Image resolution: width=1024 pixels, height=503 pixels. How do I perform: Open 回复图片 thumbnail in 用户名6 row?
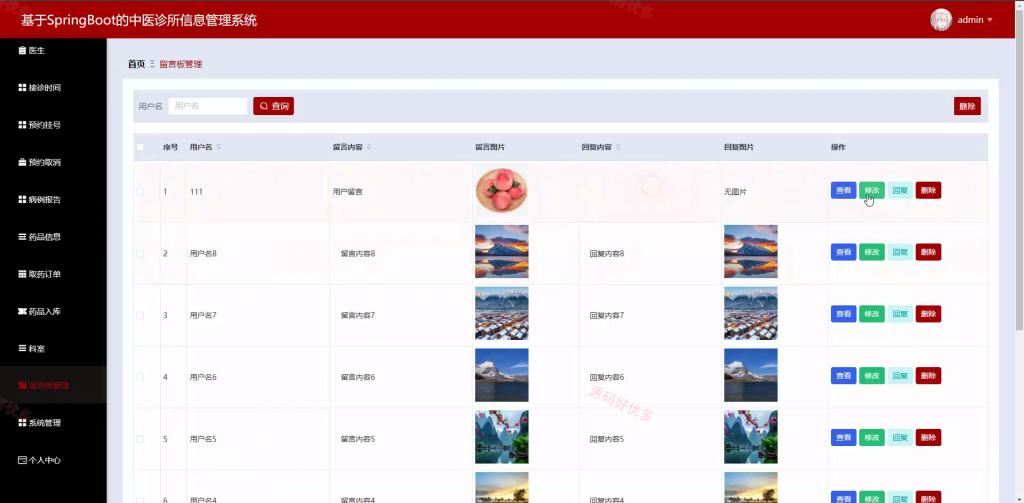[x=750, y=375]
